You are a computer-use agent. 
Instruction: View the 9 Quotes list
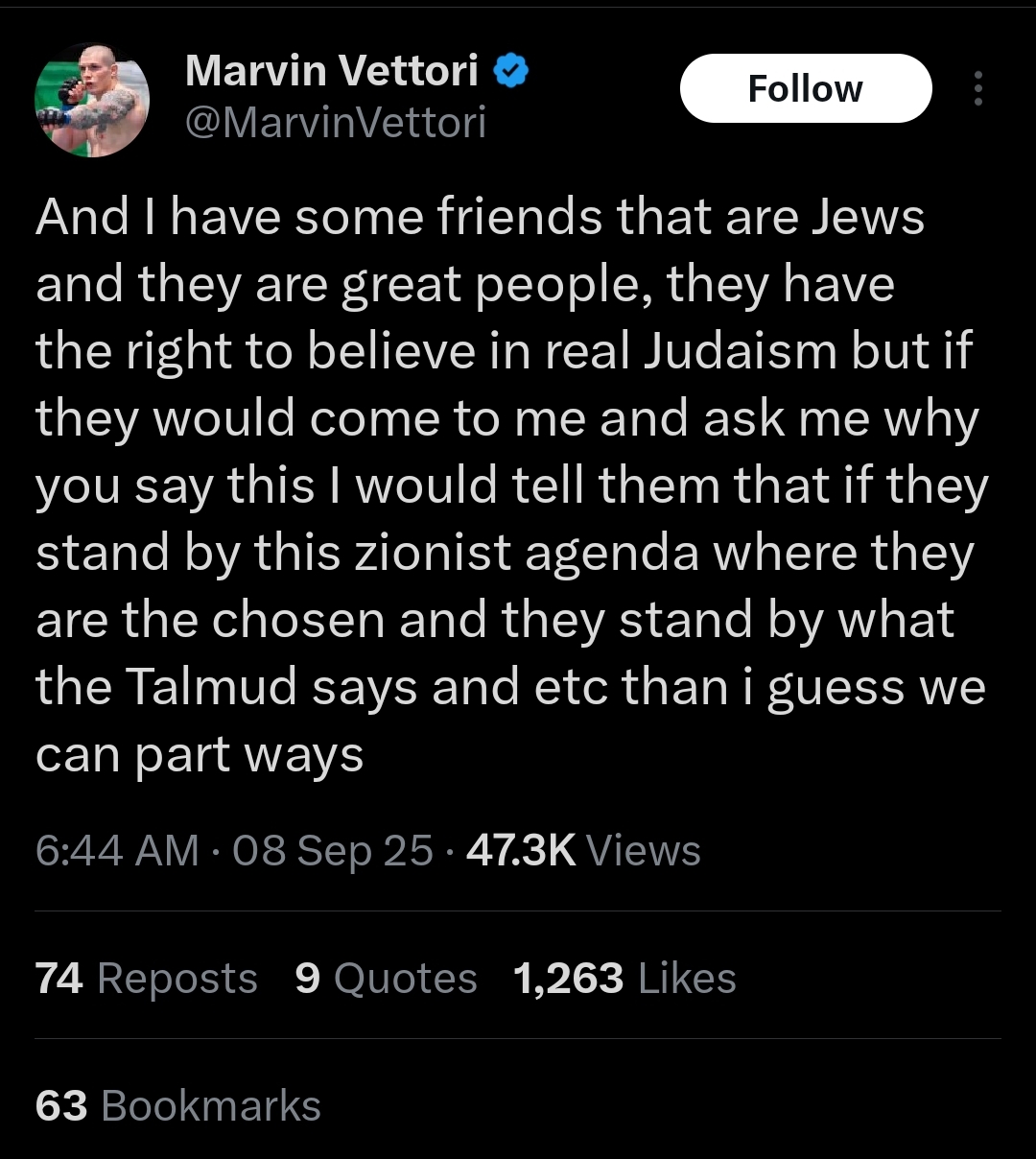[387, 979]
